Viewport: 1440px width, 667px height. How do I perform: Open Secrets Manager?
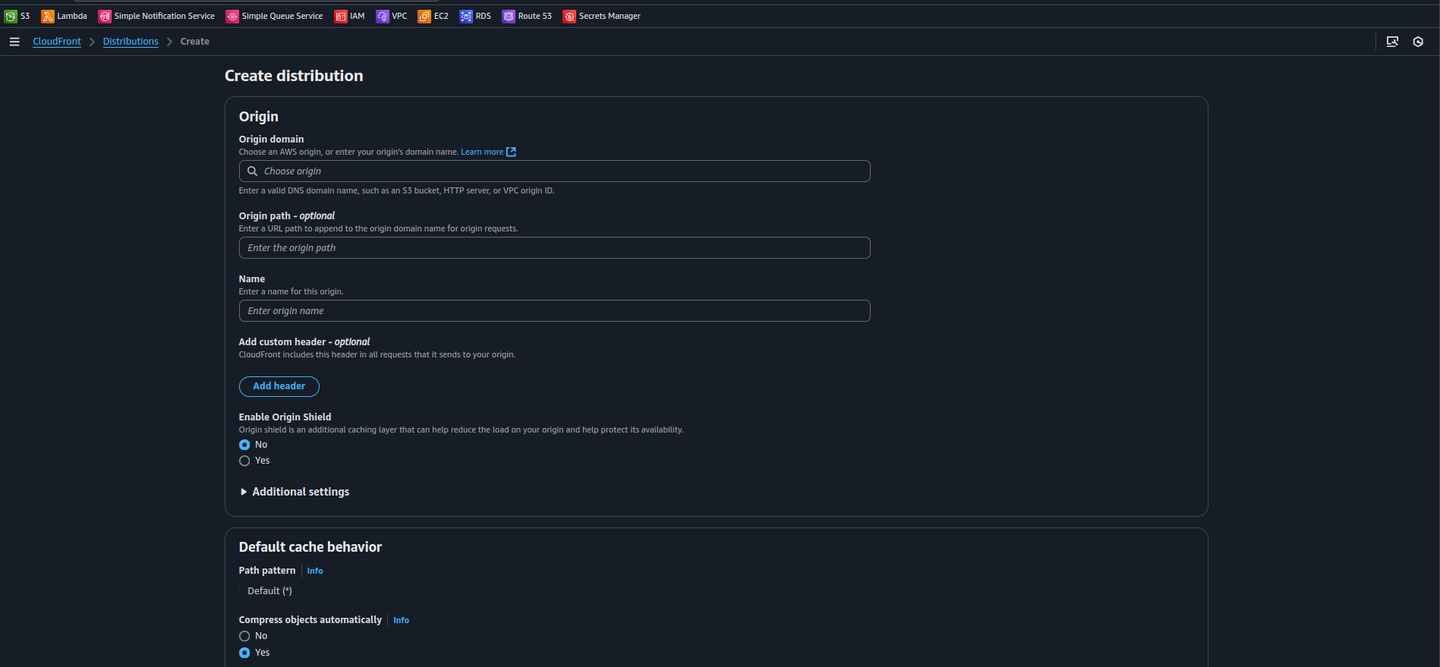(x=601, y=15)
